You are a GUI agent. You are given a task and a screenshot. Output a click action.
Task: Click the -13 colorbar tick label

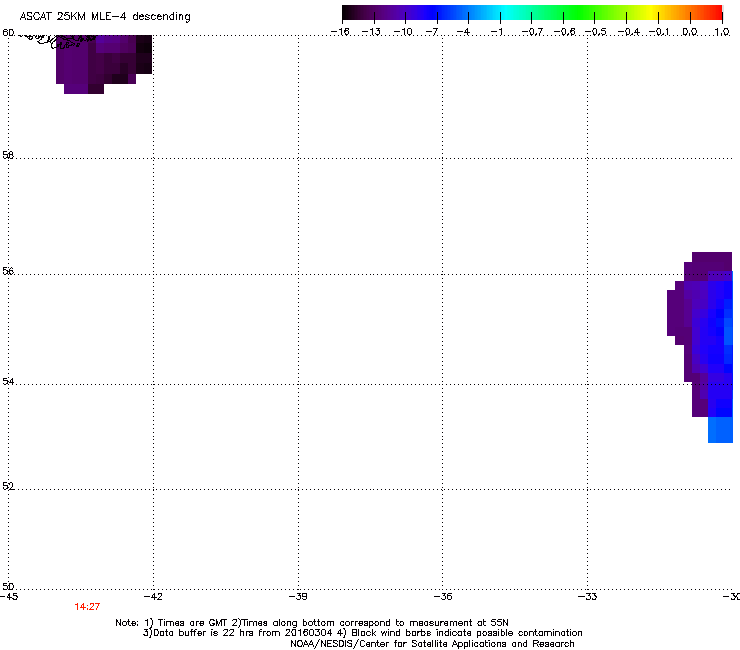371,32
